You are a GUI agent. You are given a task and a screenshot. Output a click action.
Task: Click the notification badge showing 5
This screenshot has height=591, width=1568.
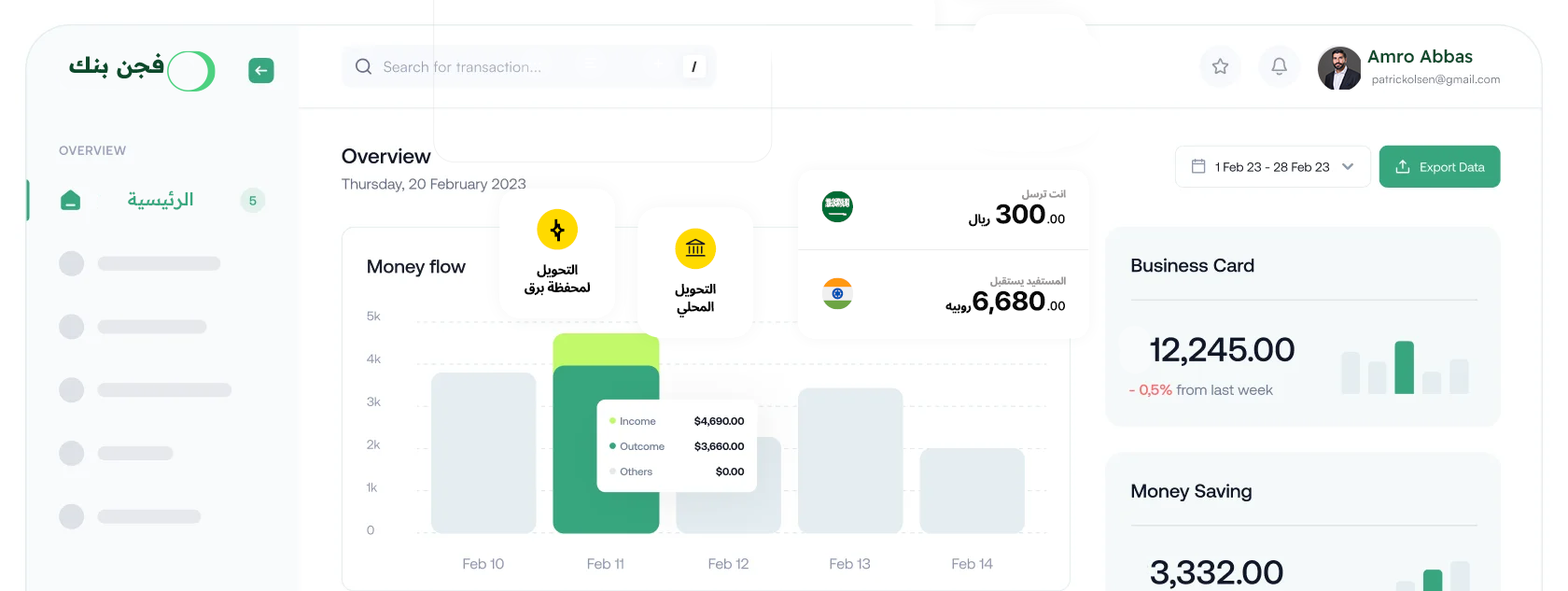point(252,201)
